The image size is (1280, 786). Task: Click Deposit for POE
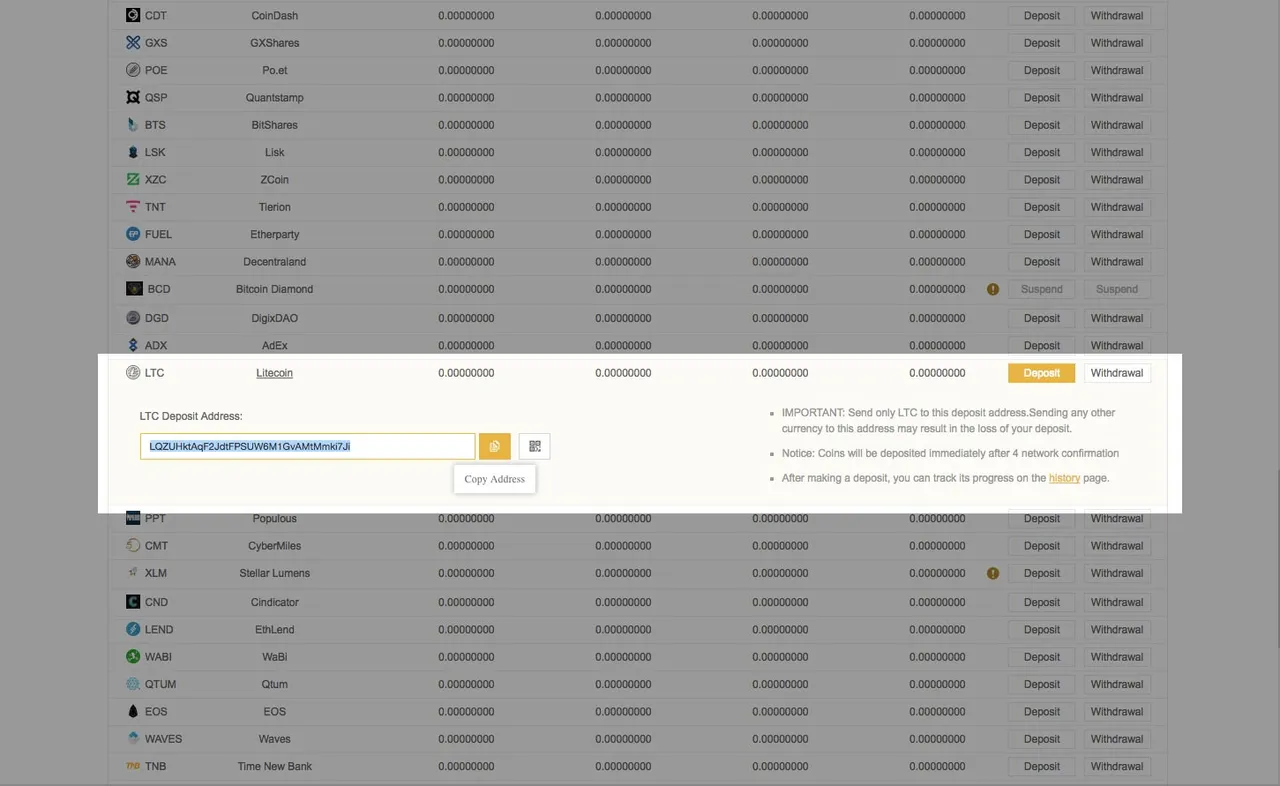pyautogui.click(x=1041, y=70)
